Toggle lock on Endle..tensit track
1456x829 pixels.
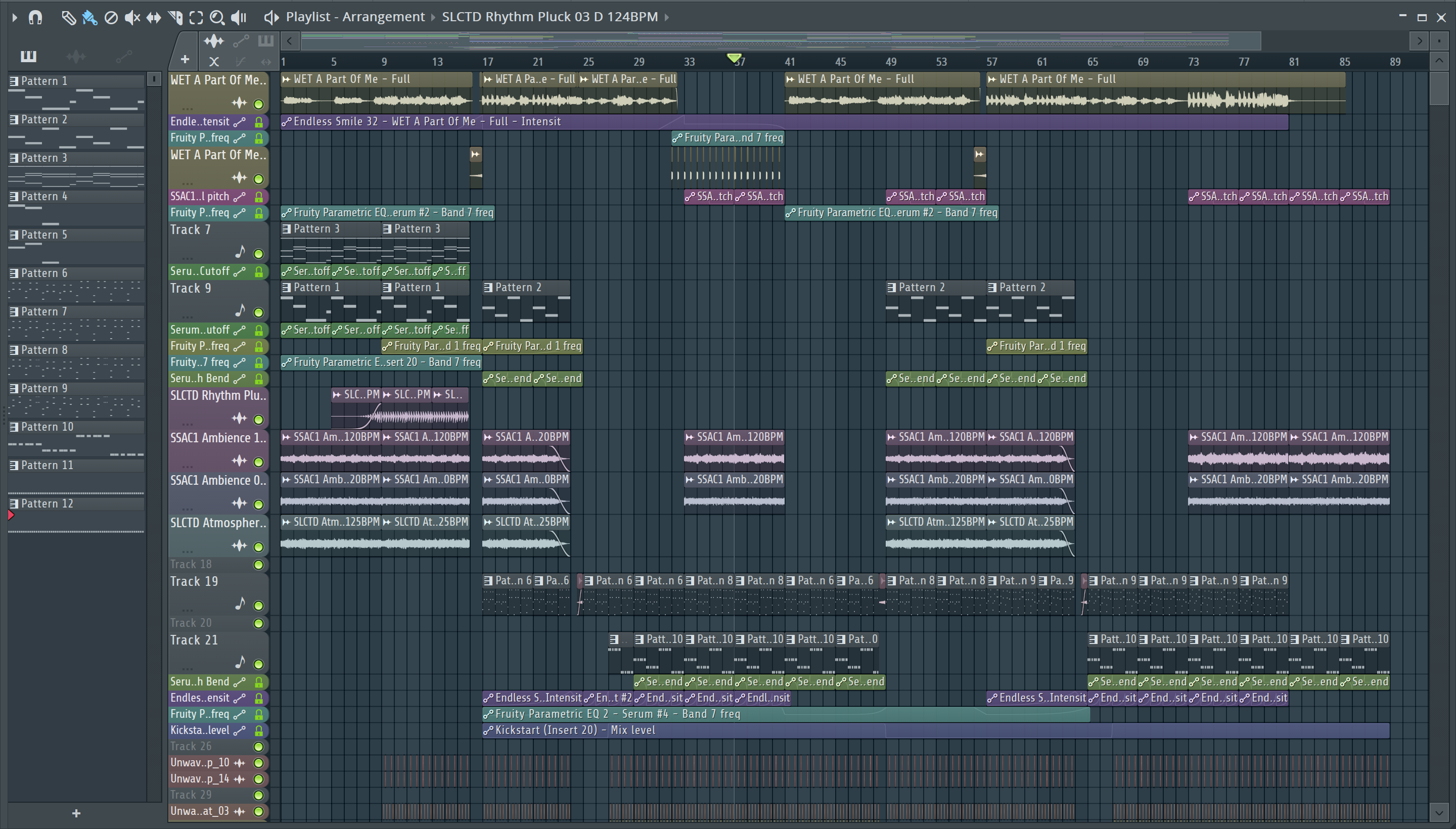(258, 122)
